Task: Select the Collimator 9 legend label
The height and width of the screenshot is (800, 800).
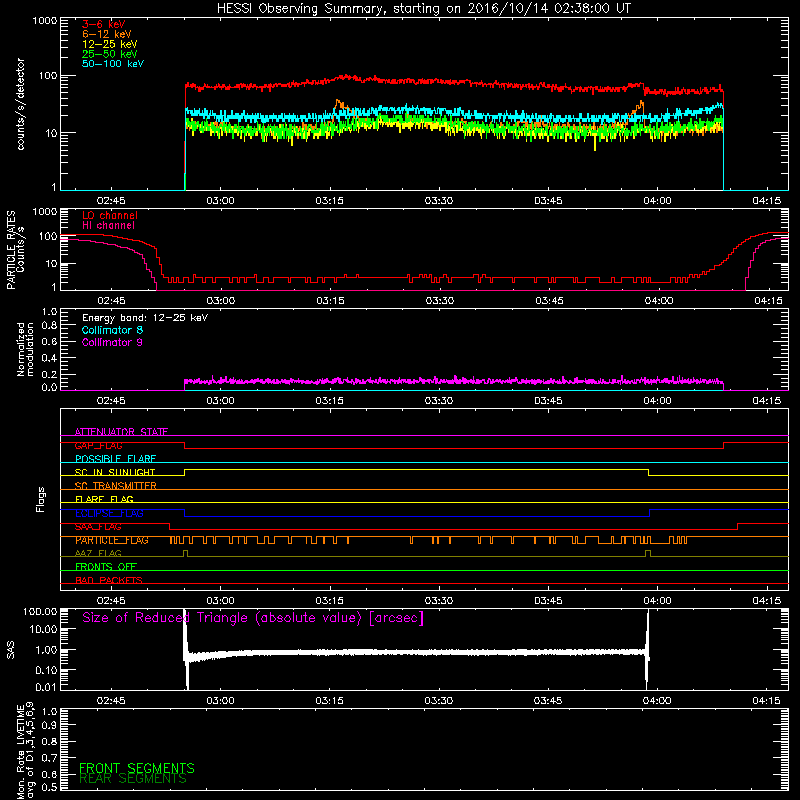Action: [x=112, y=342]
